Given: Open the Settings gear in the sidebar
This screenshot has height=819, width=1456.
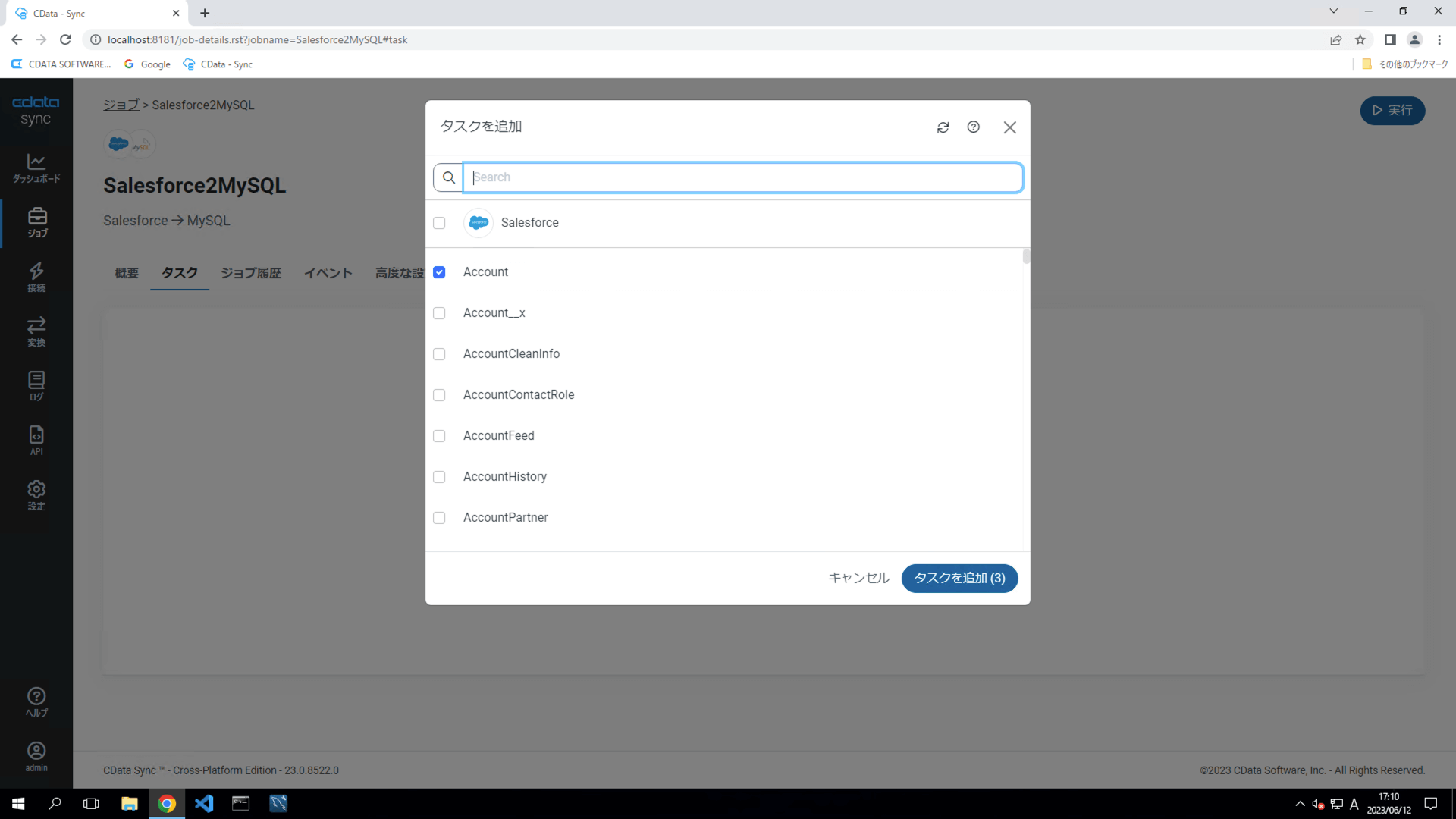Looking at the screenshot, I should [x=36, y=494].
